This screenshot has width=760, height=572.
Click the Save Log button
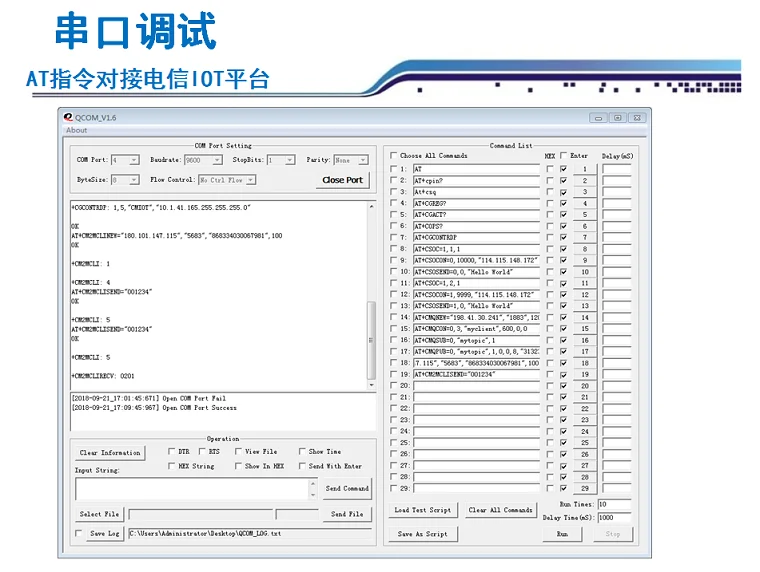(x=105, y=533)
